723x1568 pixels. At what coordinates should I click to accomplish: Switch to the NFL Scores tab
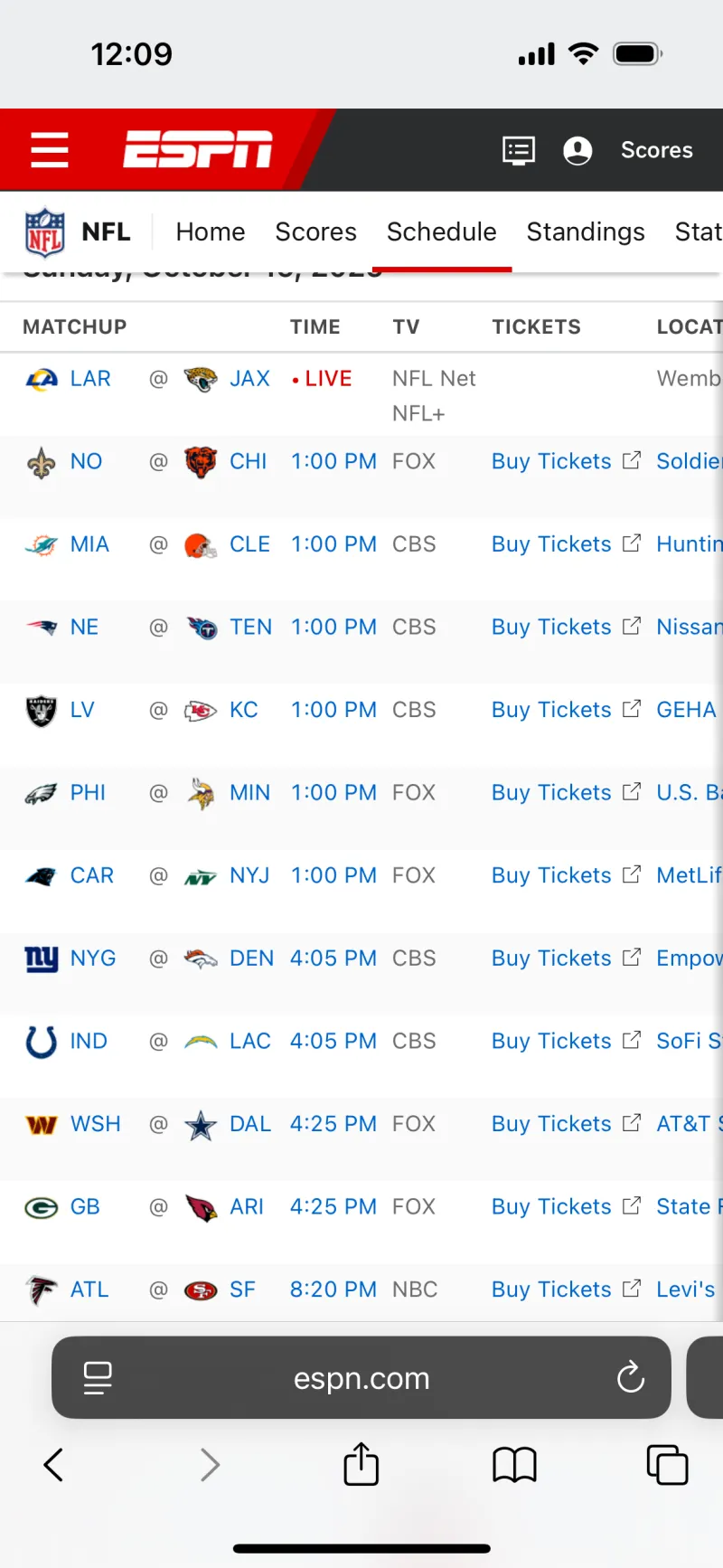(x=315, y=232)
